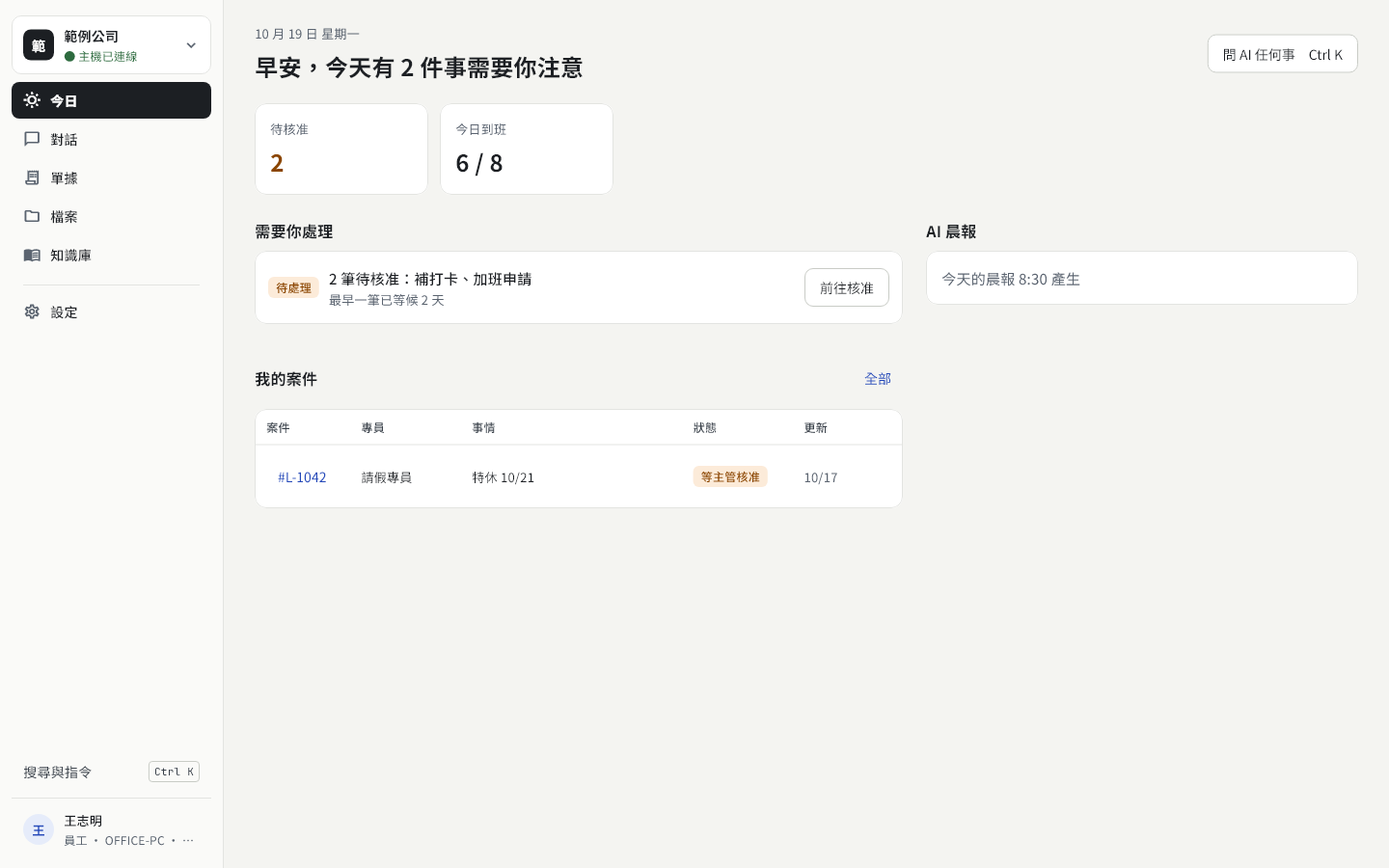Click the Ctrl K shortcut badge in sidebar
This screenshot has height=868, width=1389.
pos(174,772)
